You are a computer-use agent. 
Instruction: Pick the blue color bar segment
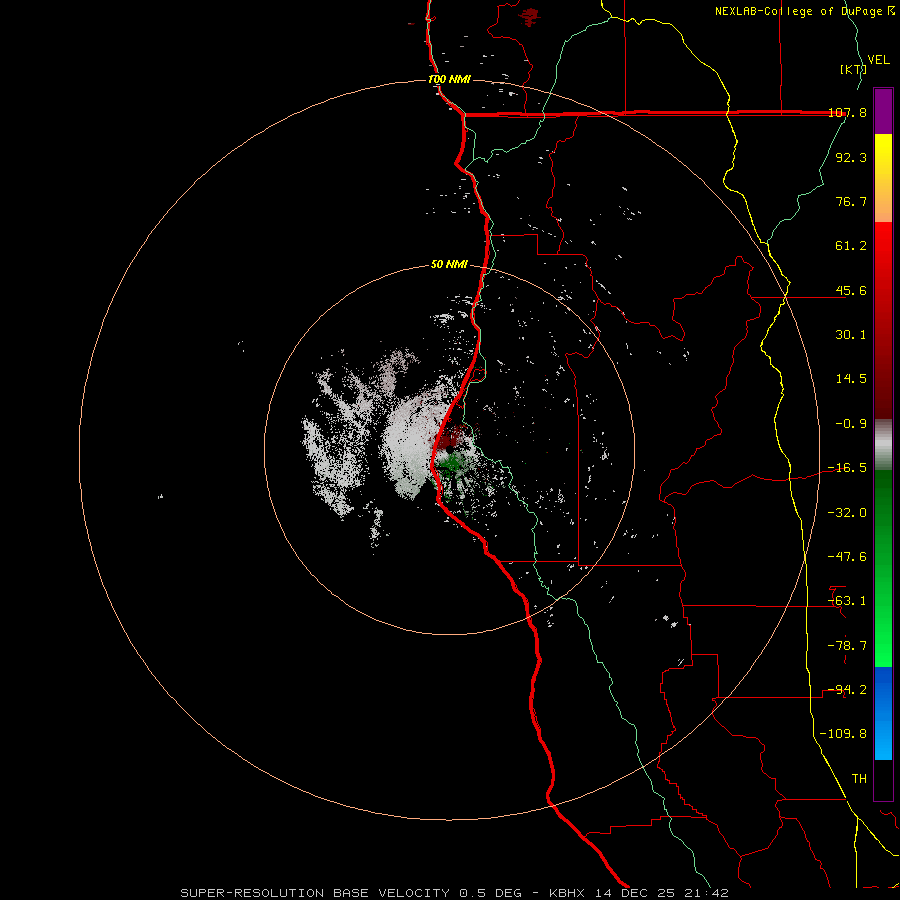point(883,713)
